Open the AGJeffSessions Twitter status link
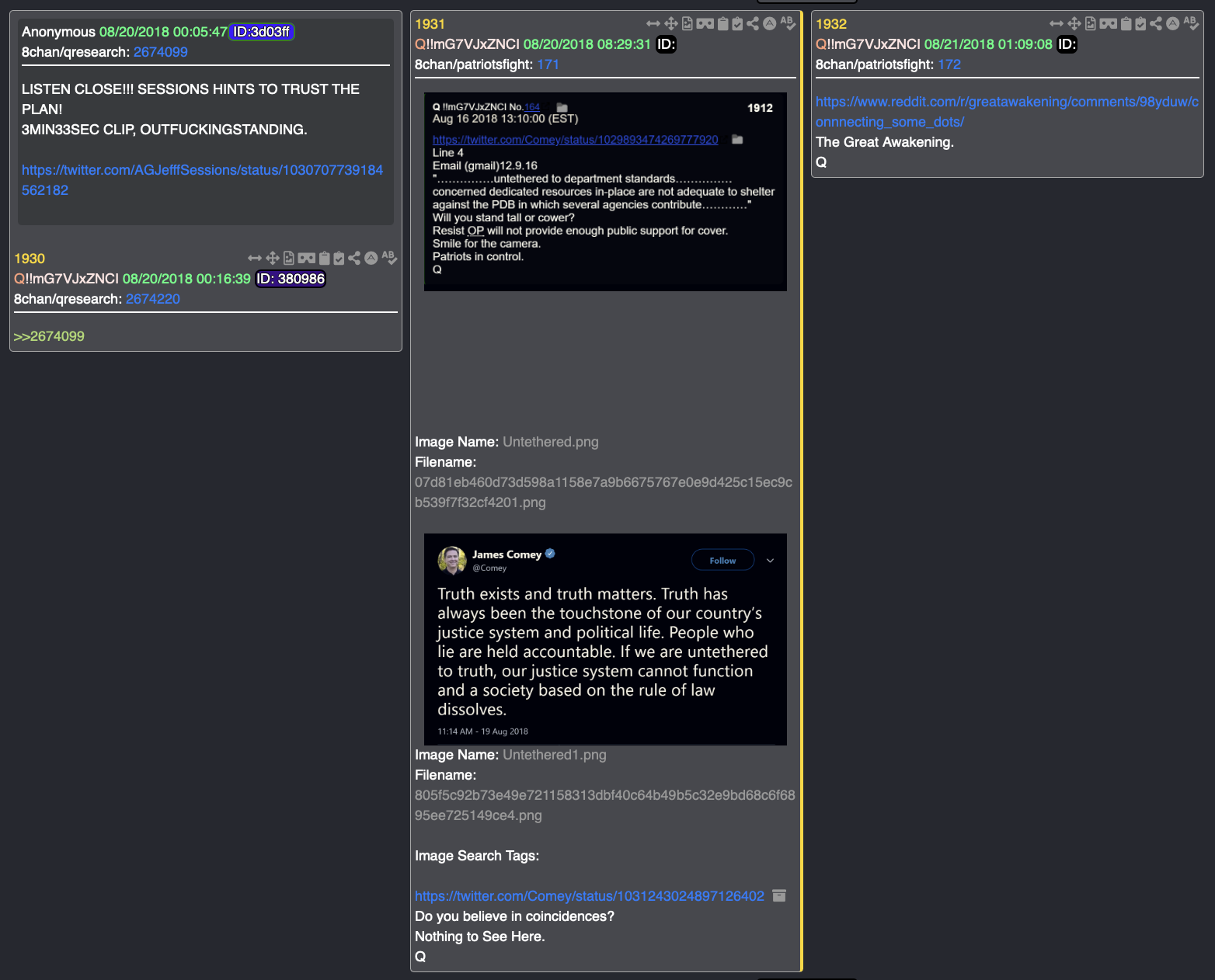 click(x=202, y=180)
